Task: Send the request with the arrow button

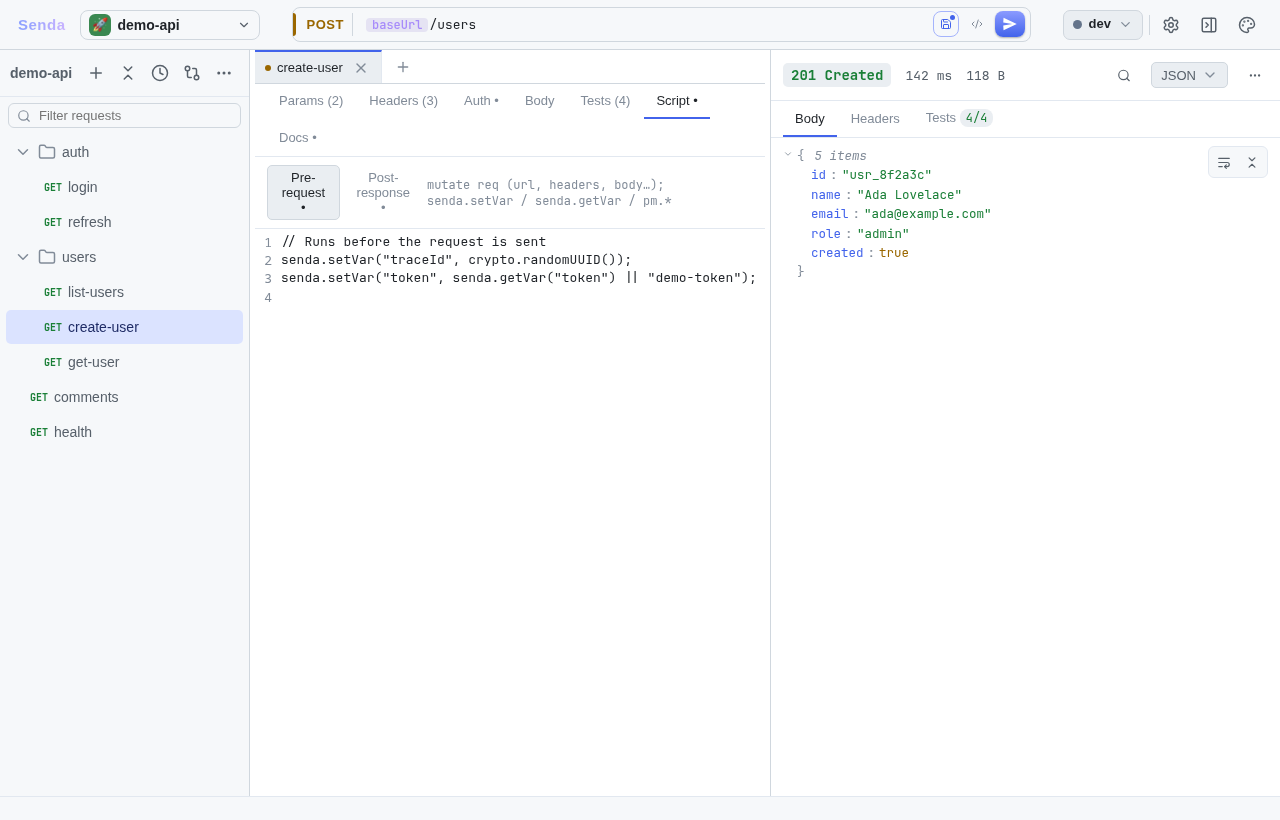Action: click(1010, 24)
